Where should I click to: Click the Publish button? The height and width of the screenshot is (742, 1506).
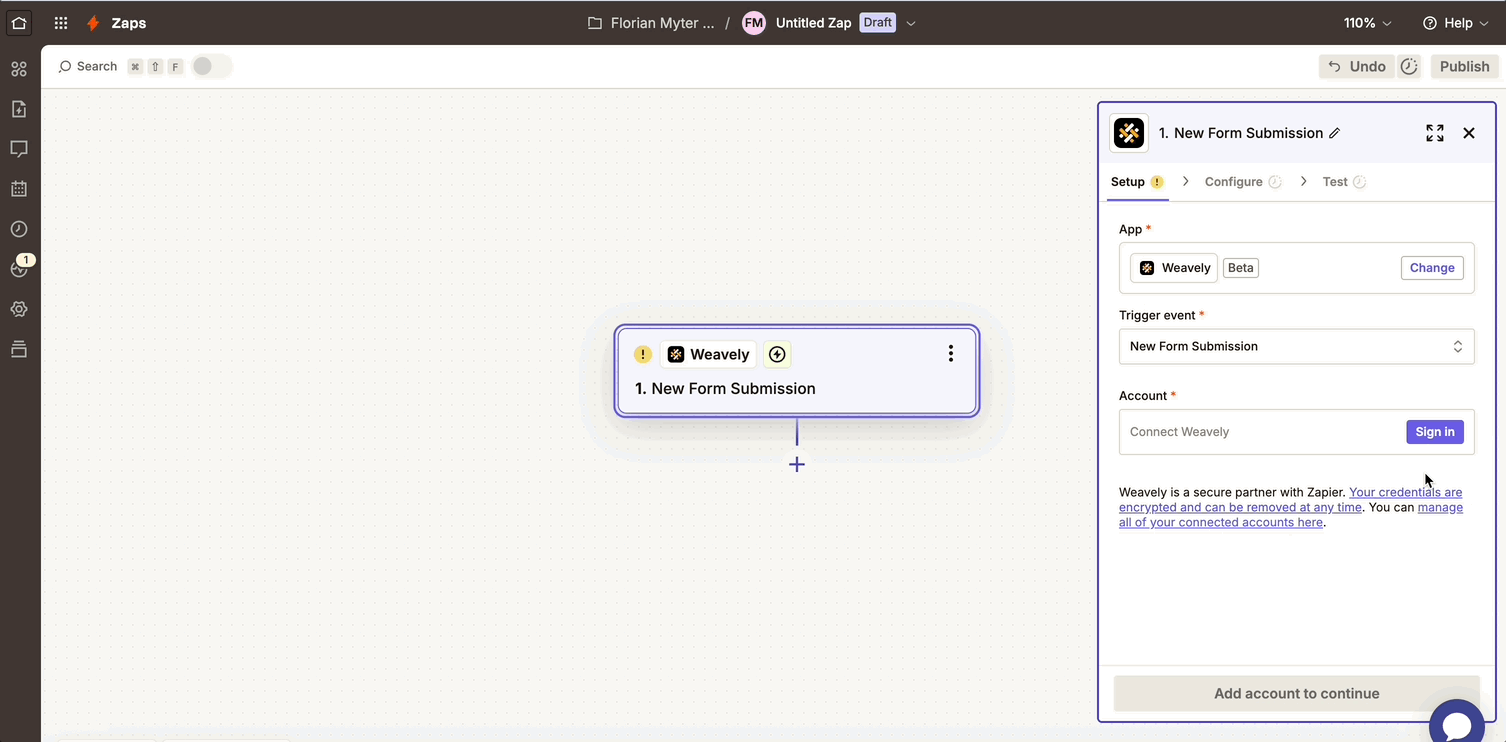pyautogui.click(x=1465, y=66)
